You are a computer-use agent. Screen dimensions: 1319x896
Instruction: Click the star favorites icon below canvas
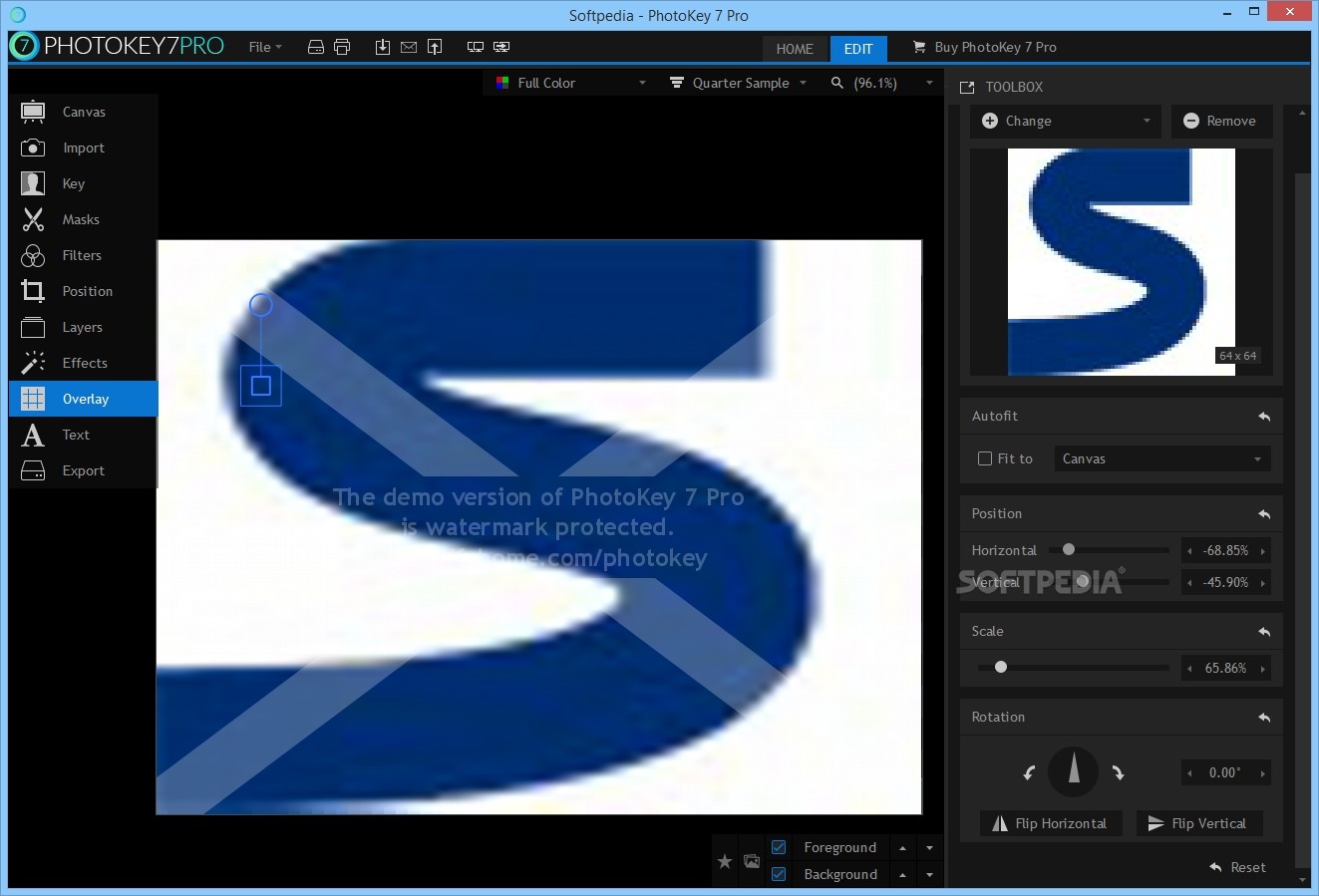point(725,861)
